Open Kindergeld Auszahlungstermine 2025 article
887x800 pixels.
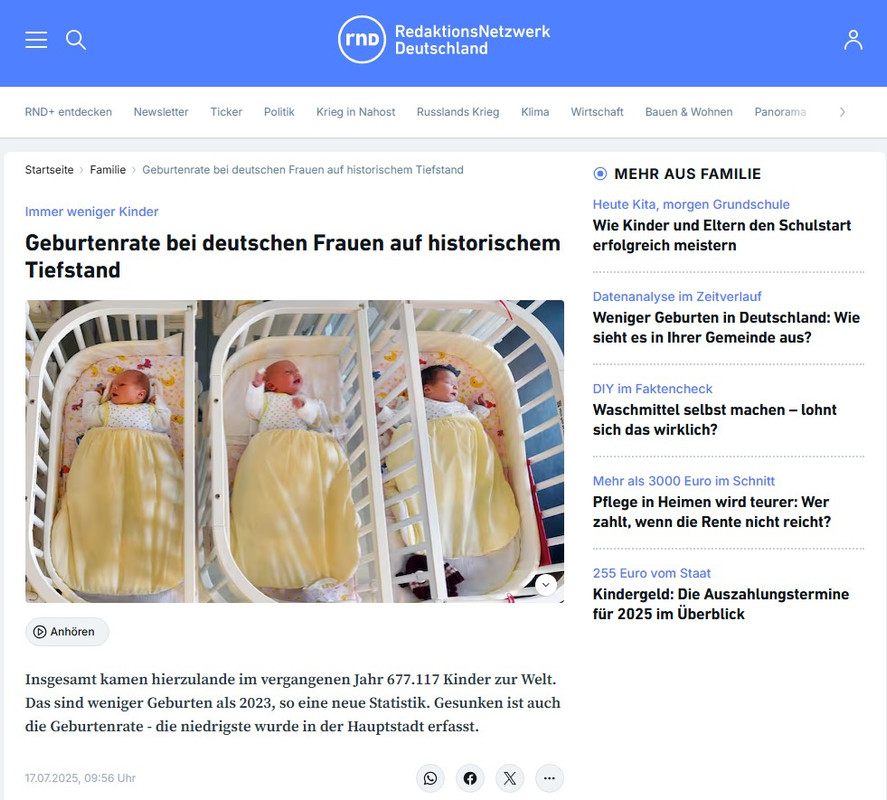(x=721, y=604)
